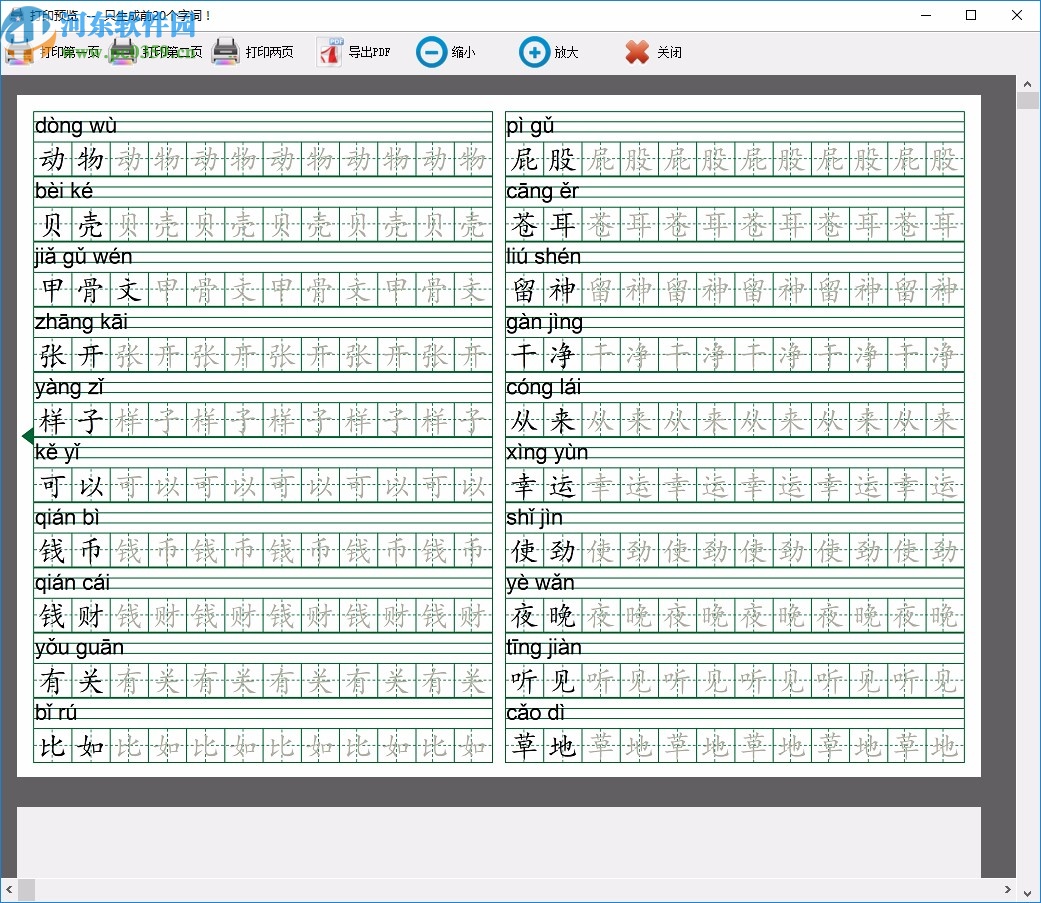
Task: Zoom out with the 缩小 minus icon
Action: [431, 52]
